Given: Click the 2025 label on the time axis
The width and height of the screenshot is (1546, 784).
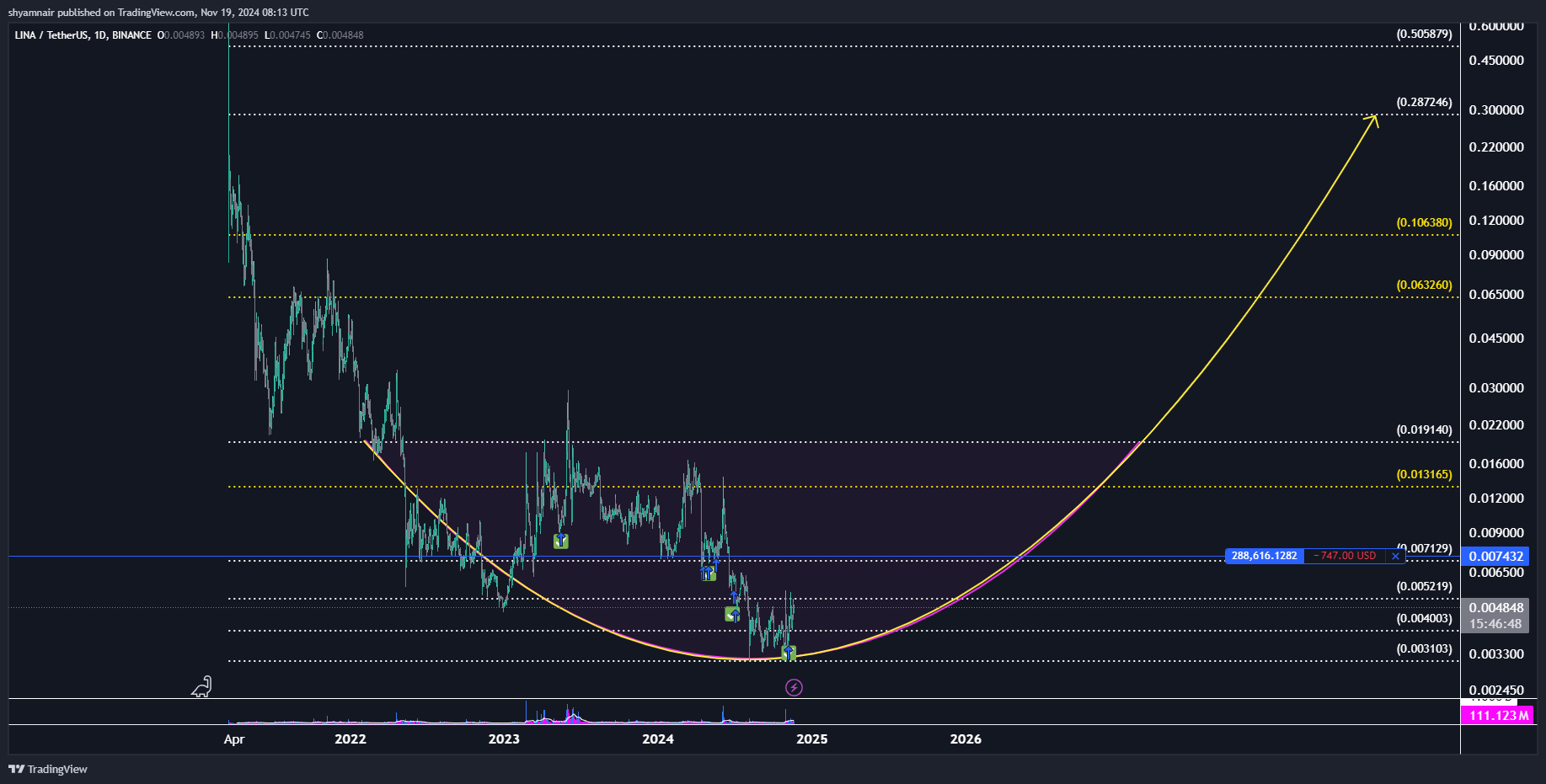Looking at the screenshot, I should (812, 739).
